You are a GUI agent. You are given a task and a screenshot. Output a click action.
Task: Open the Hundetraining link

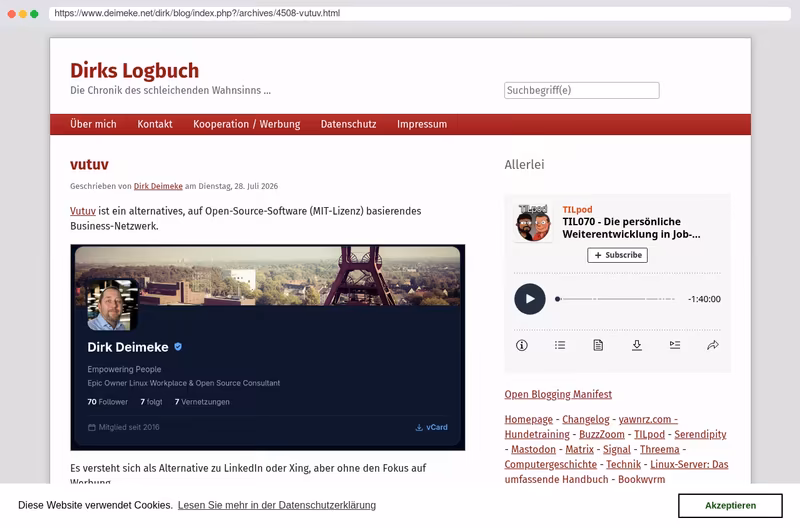click(x=537, y=434)
